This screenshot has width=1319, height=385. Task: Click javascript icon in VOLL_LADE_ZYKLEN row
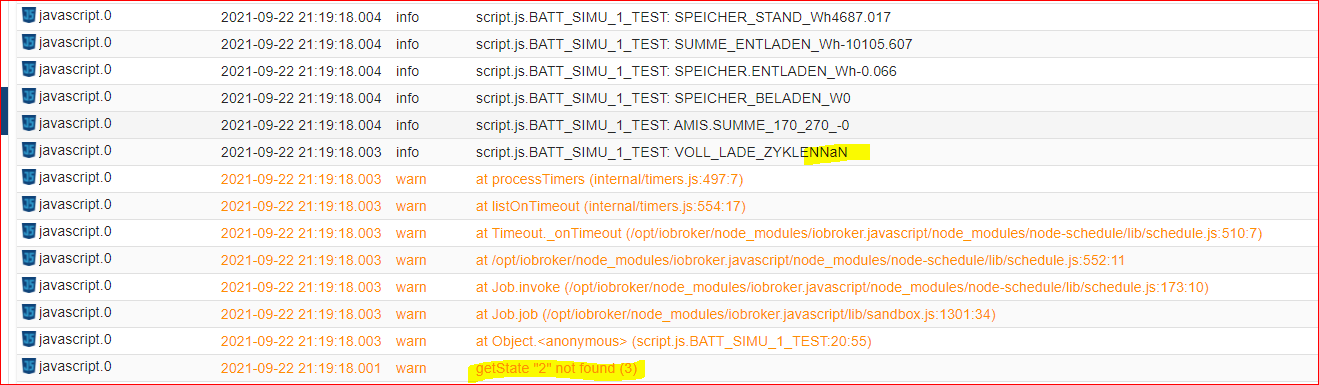coord(28,151)
